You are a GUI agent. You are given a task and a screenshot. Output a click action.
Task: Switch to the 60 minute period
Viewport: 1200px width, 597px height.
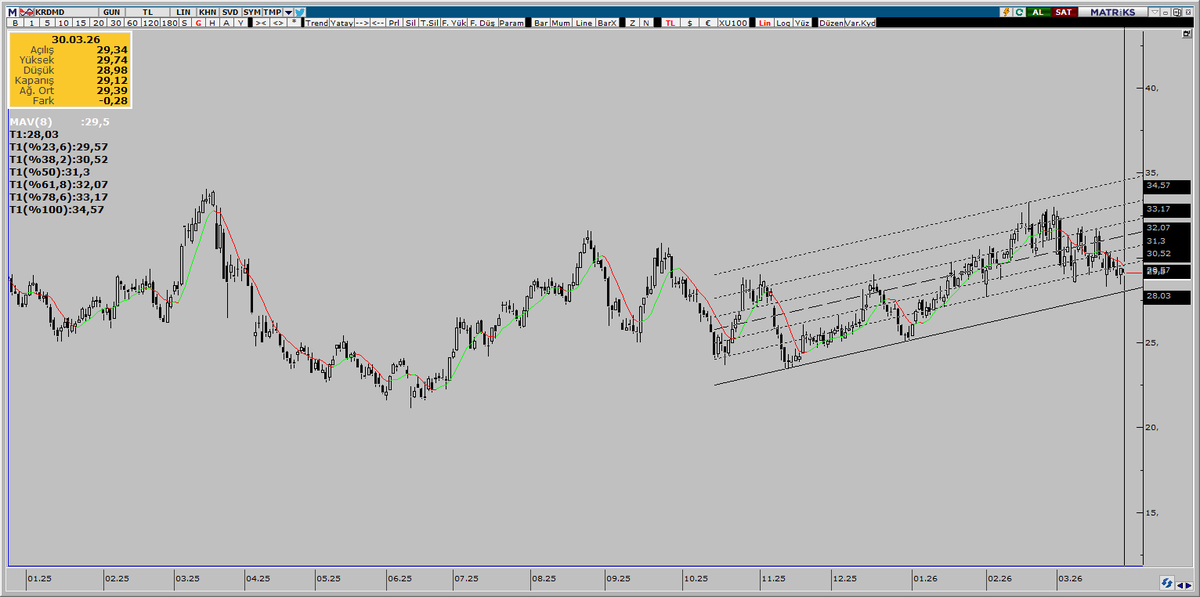pos(132,23)
